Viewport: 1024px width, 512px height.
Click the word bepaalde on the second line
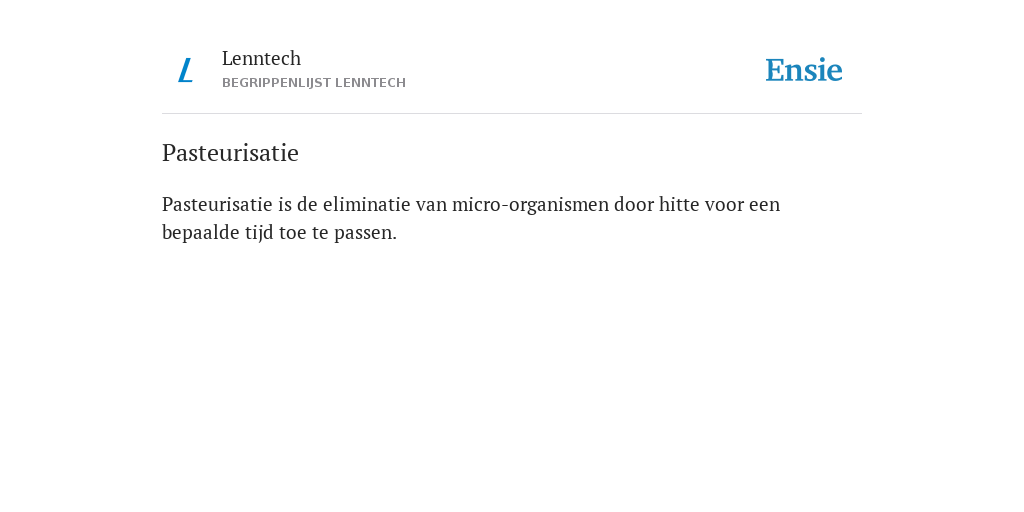click(200, 233)
